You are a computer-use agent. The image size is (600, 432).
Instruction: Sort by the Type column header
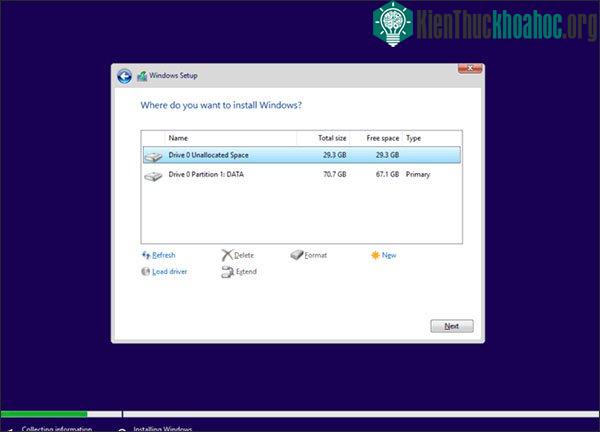pyautogui.click(x=432, y=138)
